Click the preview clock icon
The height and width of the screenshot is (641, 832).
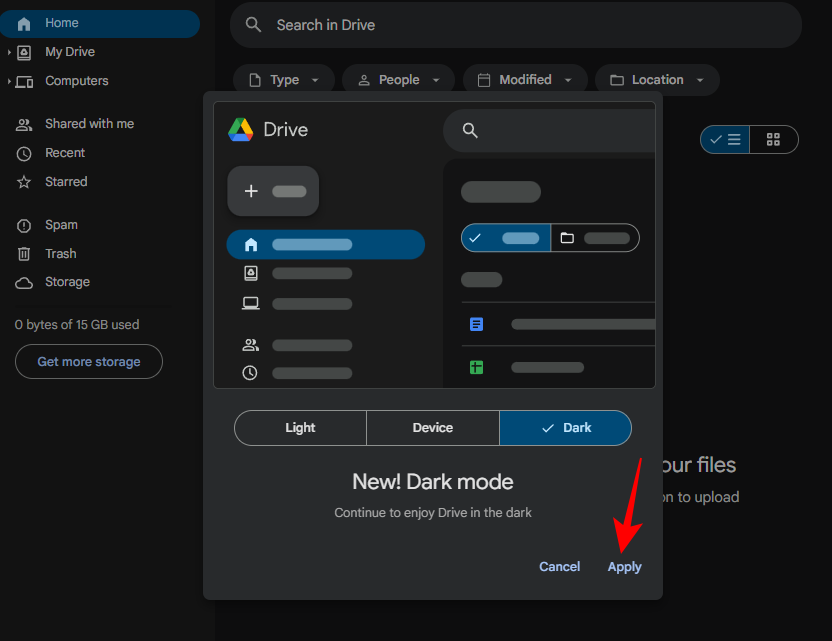pos(250,373)
